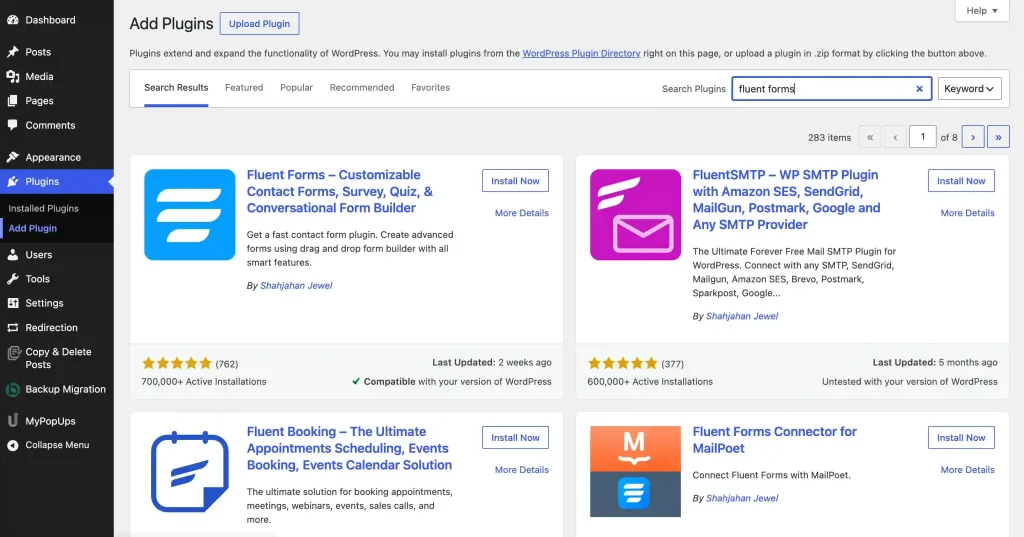
Task: Switch to the Favorites tab
Action: (x=430, y=88)
